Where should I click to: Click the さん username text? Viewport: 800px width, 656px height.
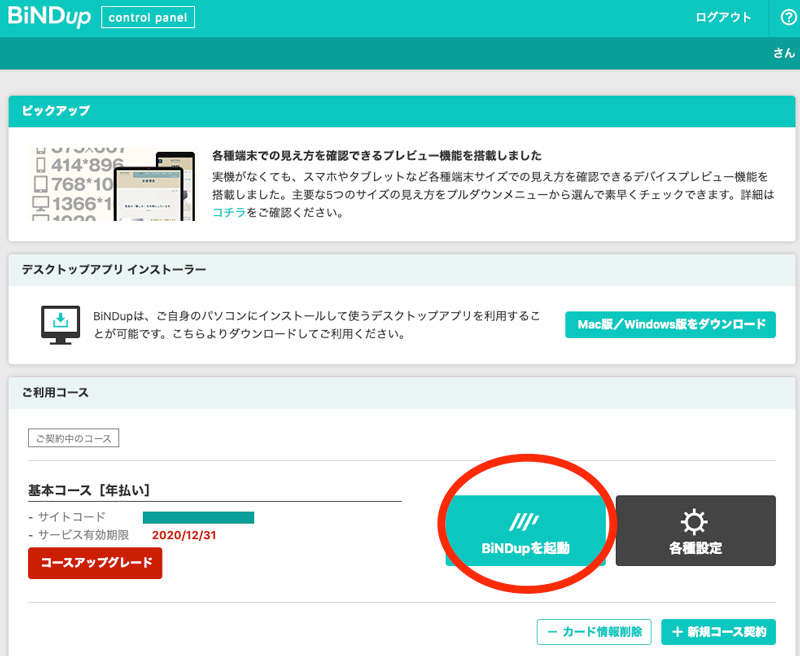[x=784, y=53]
